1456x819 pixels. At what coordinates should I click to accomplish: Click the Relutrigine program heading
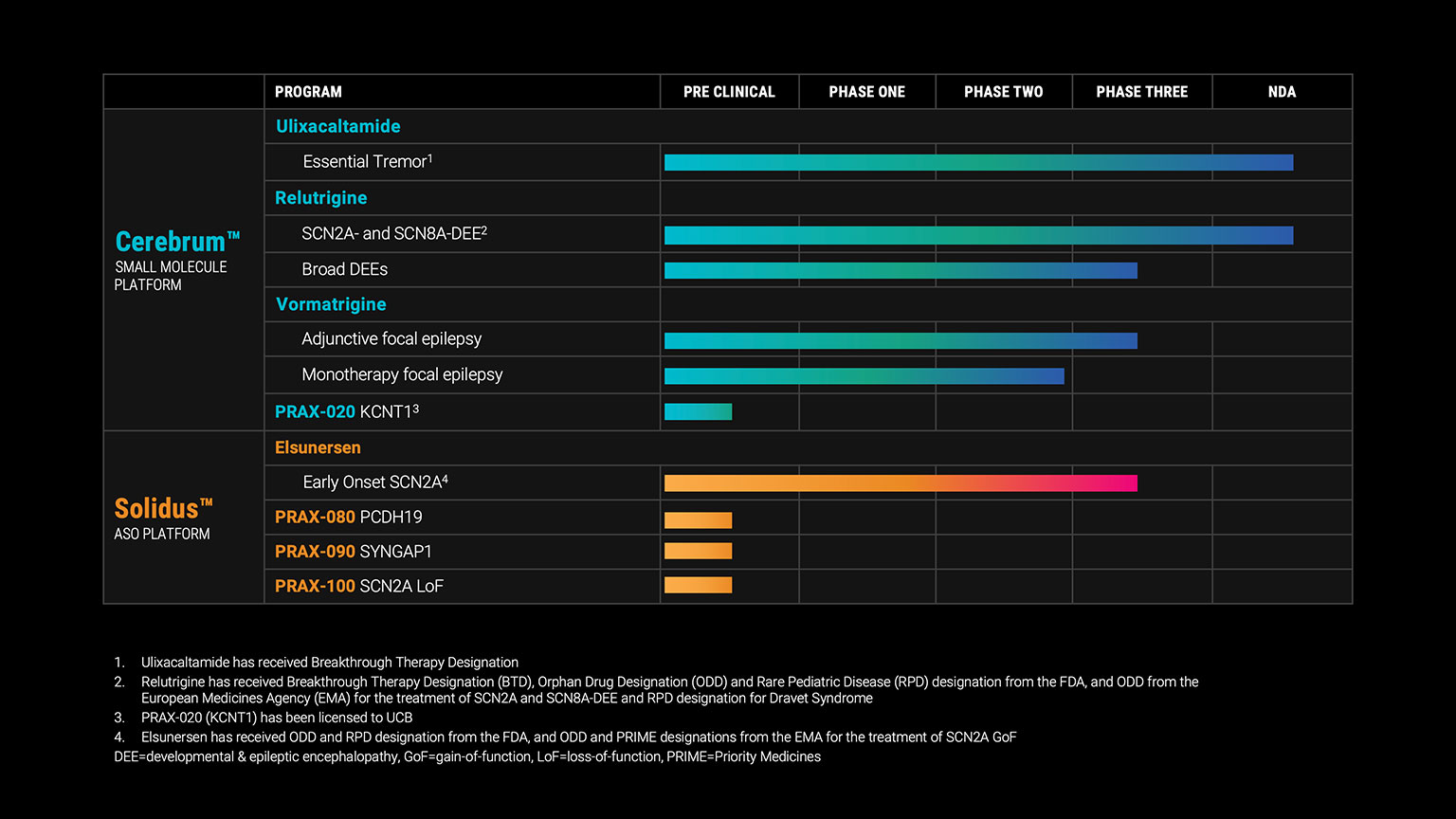click(x=320, y=198)
